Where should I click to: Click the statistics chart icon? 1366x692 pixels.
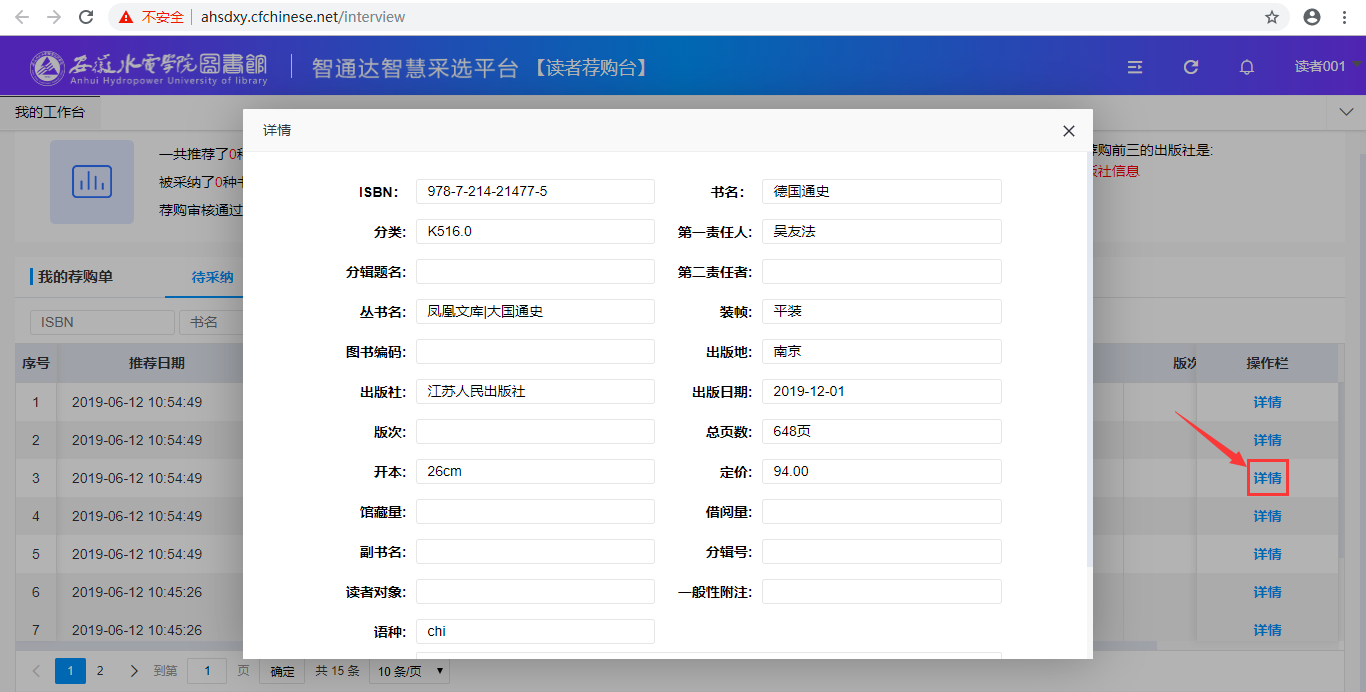[92, 181]
